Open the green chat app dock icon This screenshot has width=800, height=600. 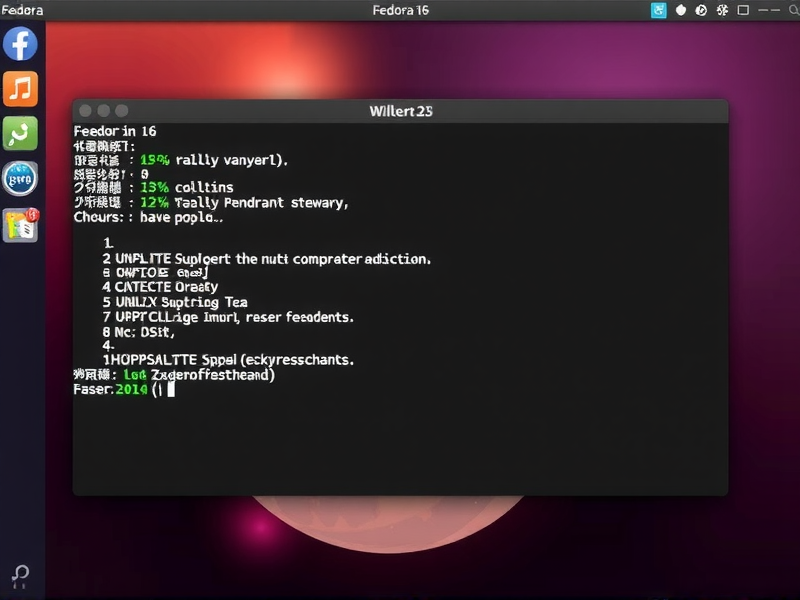[x=21, y=133]
